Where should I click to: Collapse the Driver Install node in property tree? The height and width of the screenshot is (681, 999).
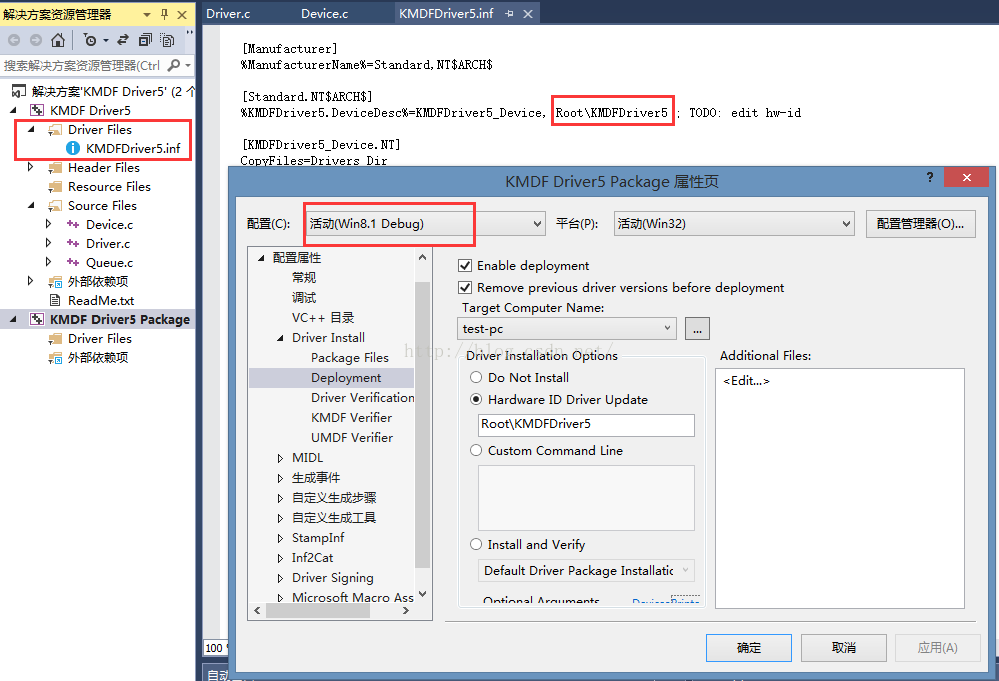coord(280,338)
